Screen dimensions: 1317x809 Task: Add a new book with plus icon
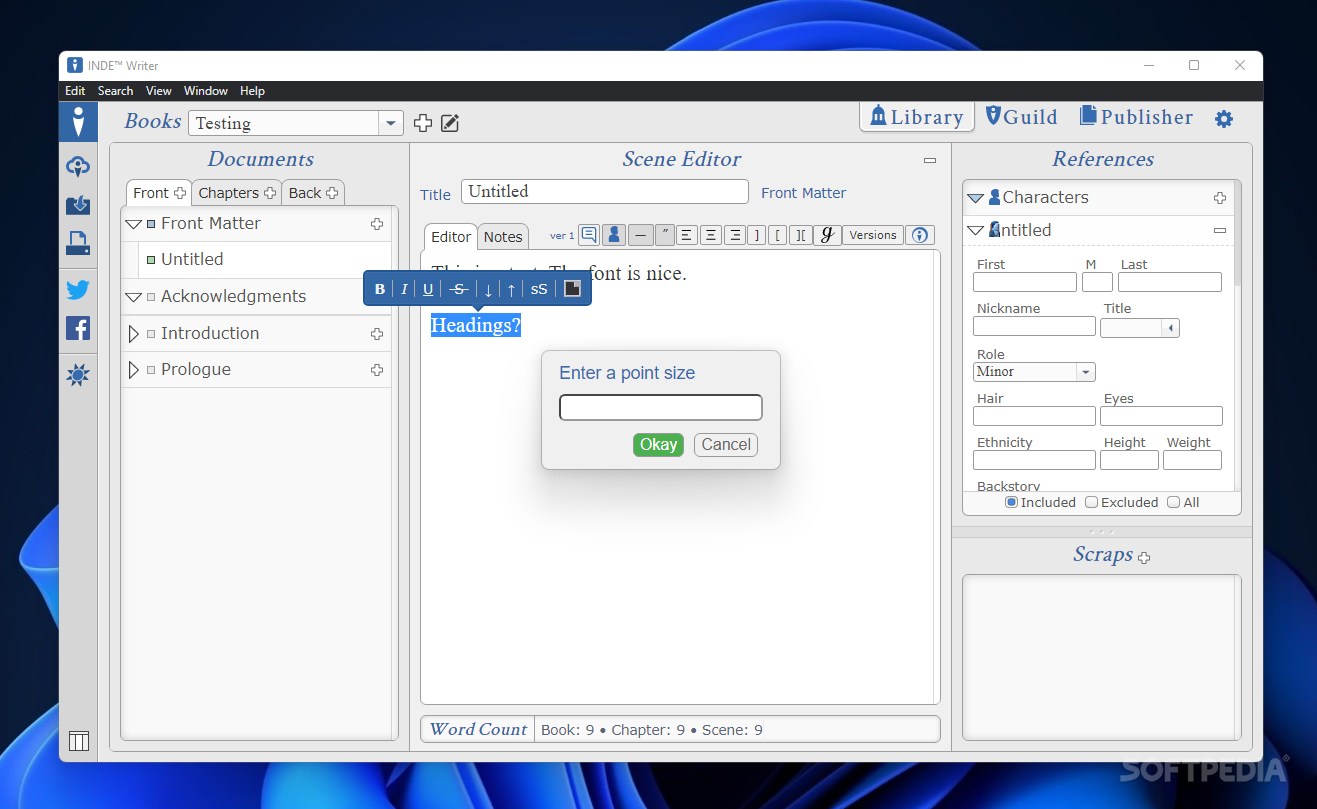(x=423, y=123)
